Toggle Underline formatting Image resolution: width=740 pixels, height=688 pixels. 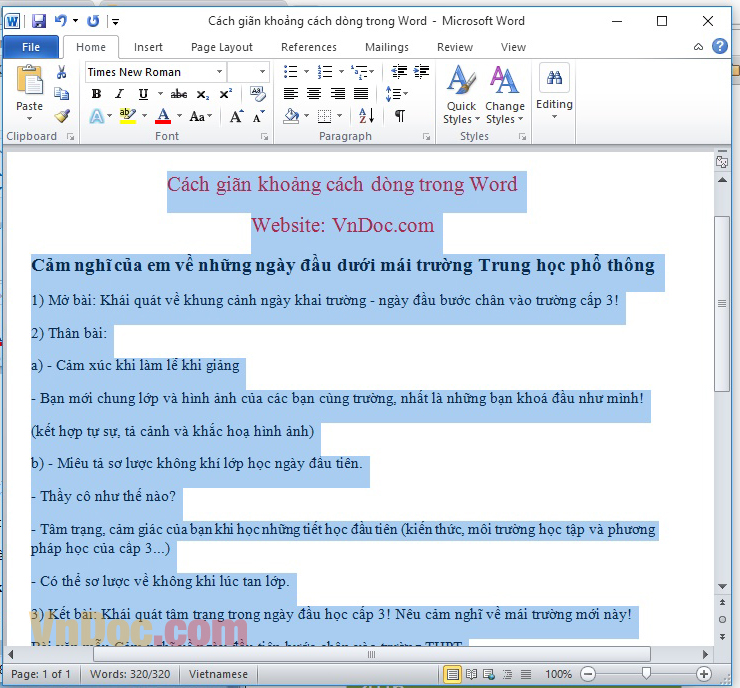(x=143, y=94)
